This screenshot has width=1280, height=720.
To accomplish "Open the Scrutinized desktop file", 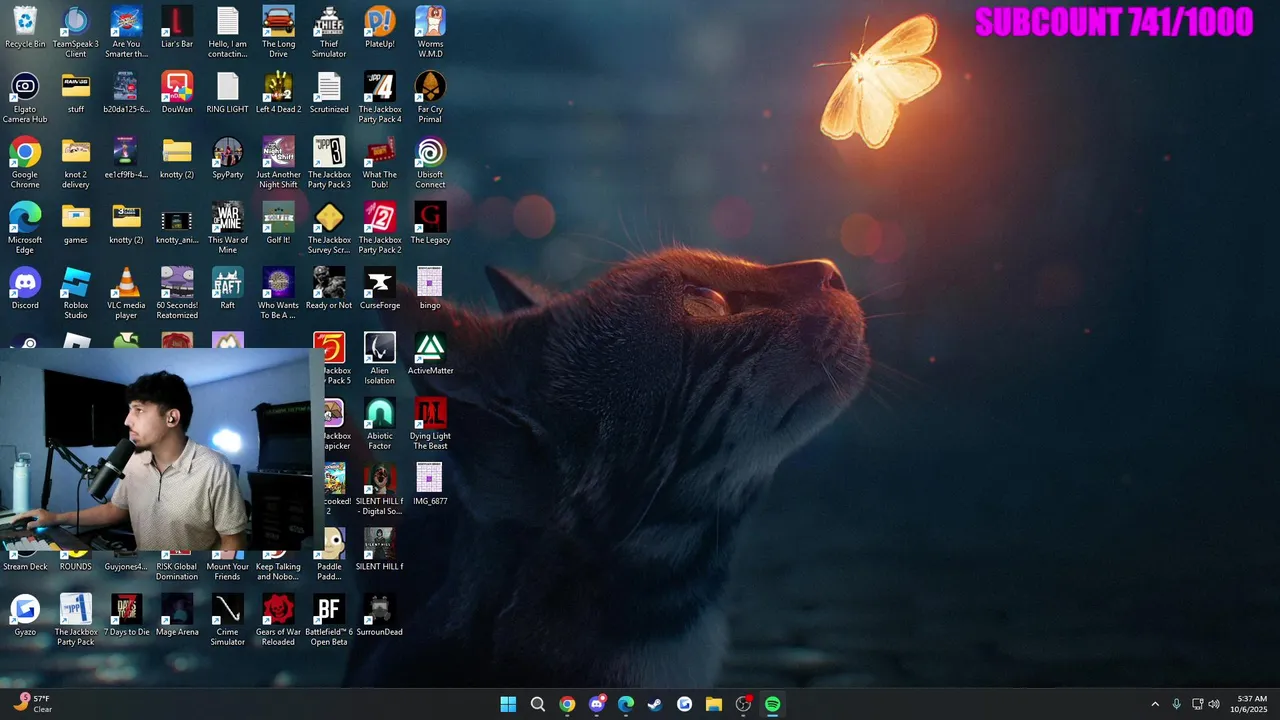I will pos(329,93).
